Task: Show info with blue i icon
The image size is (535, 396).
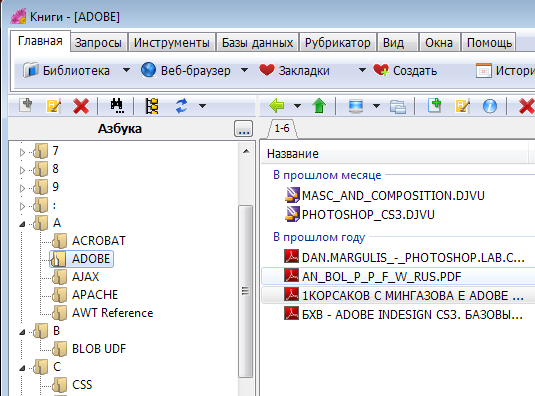Action: click(490, 106)
